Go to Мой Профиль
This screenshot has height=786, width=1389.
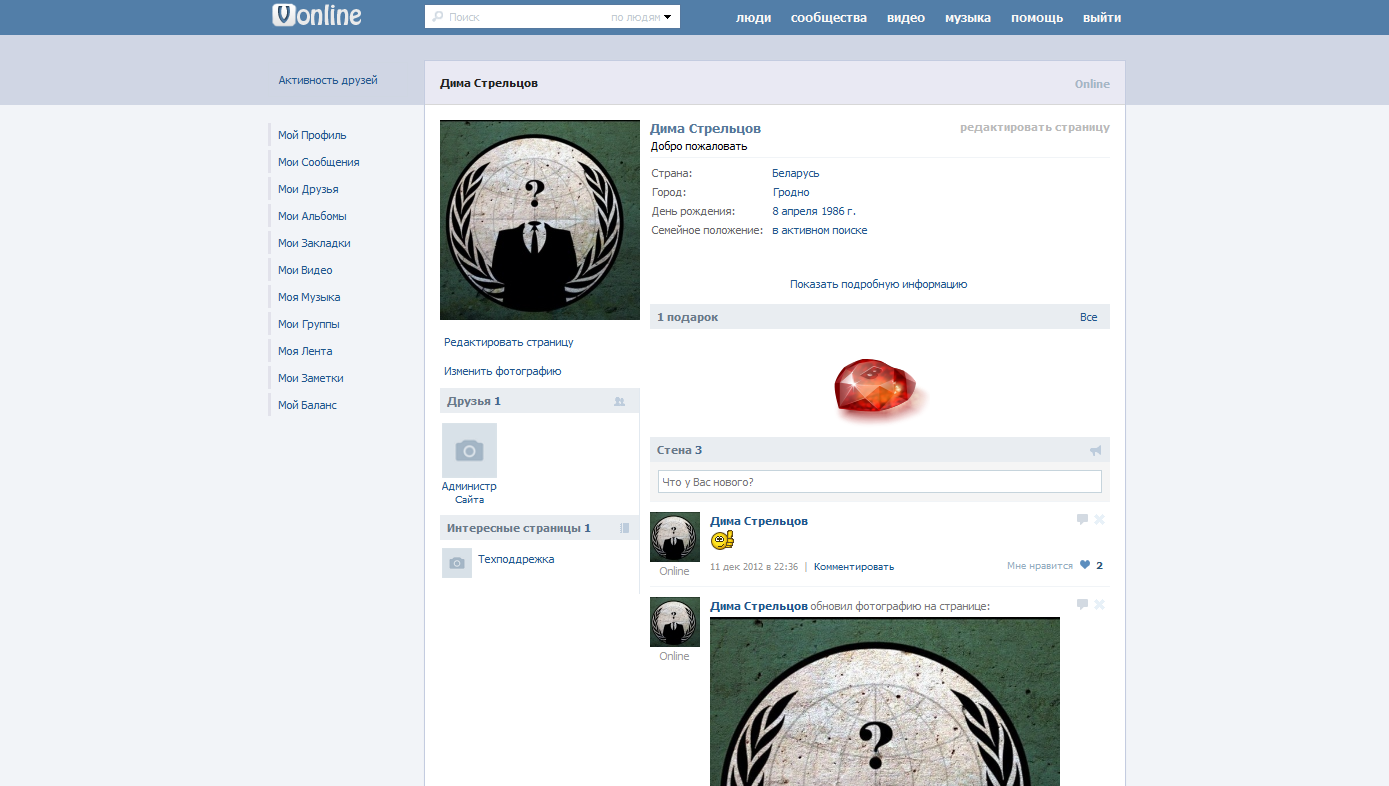tap(312, 135)
